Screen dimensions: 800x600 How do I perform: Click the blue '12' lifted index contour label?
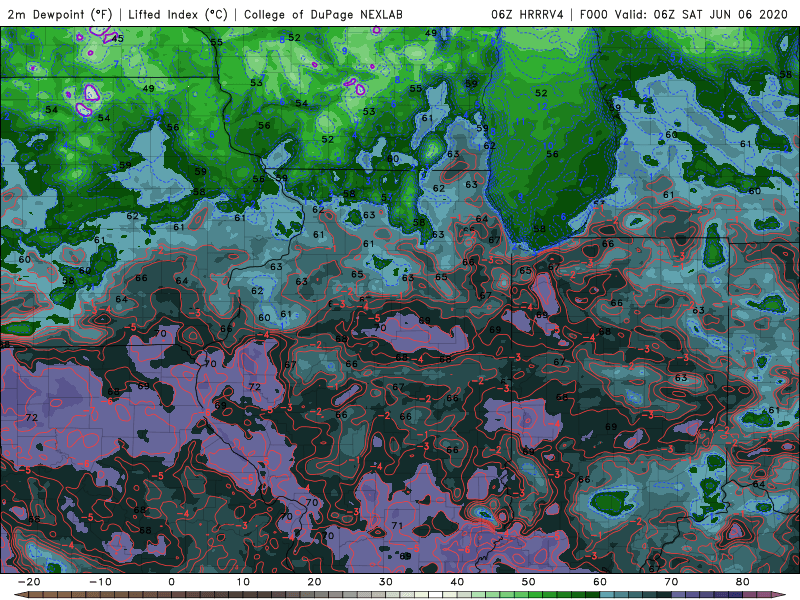[542, 107]
